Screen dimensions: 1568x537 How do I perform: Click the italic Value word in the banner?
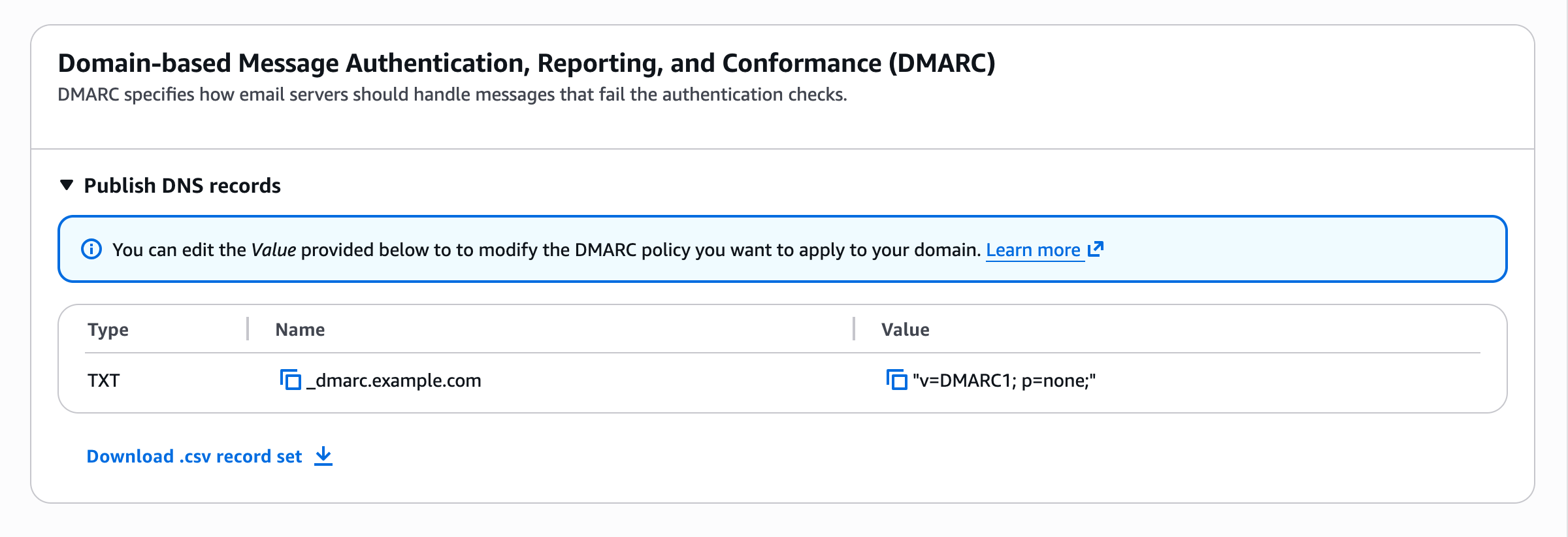(x=273, y=250)
